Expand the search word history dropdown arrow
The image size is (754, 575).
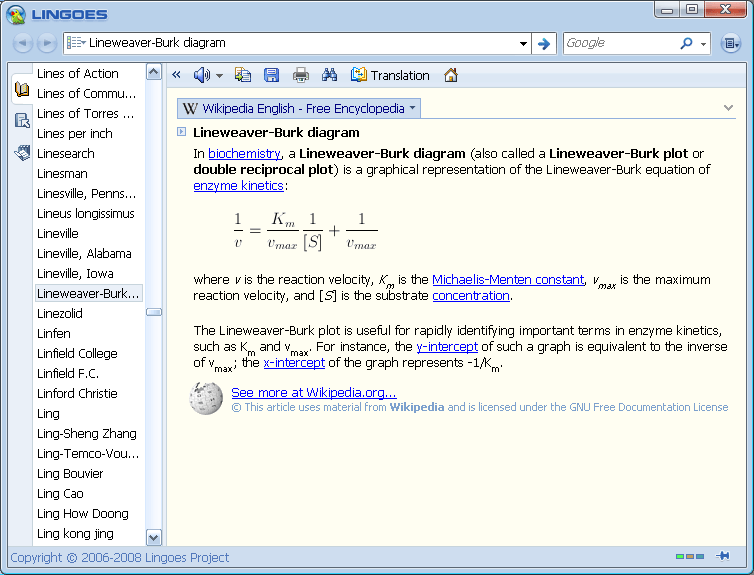523,44
